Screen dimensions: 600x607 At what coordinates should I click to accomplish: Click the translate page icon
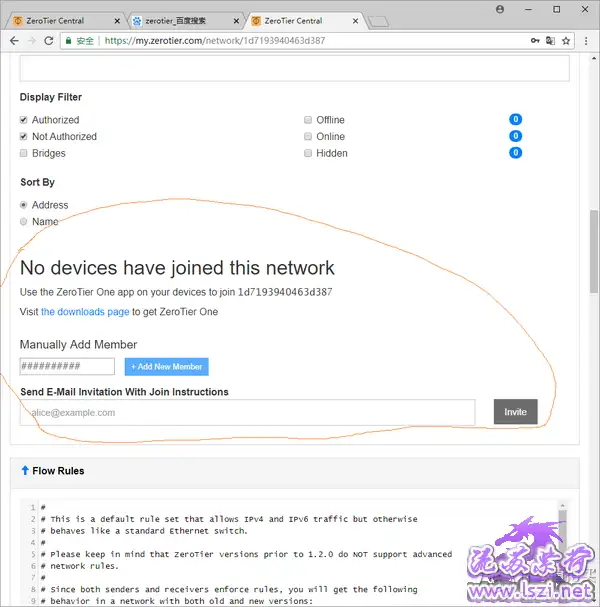[x=550, y=41]
